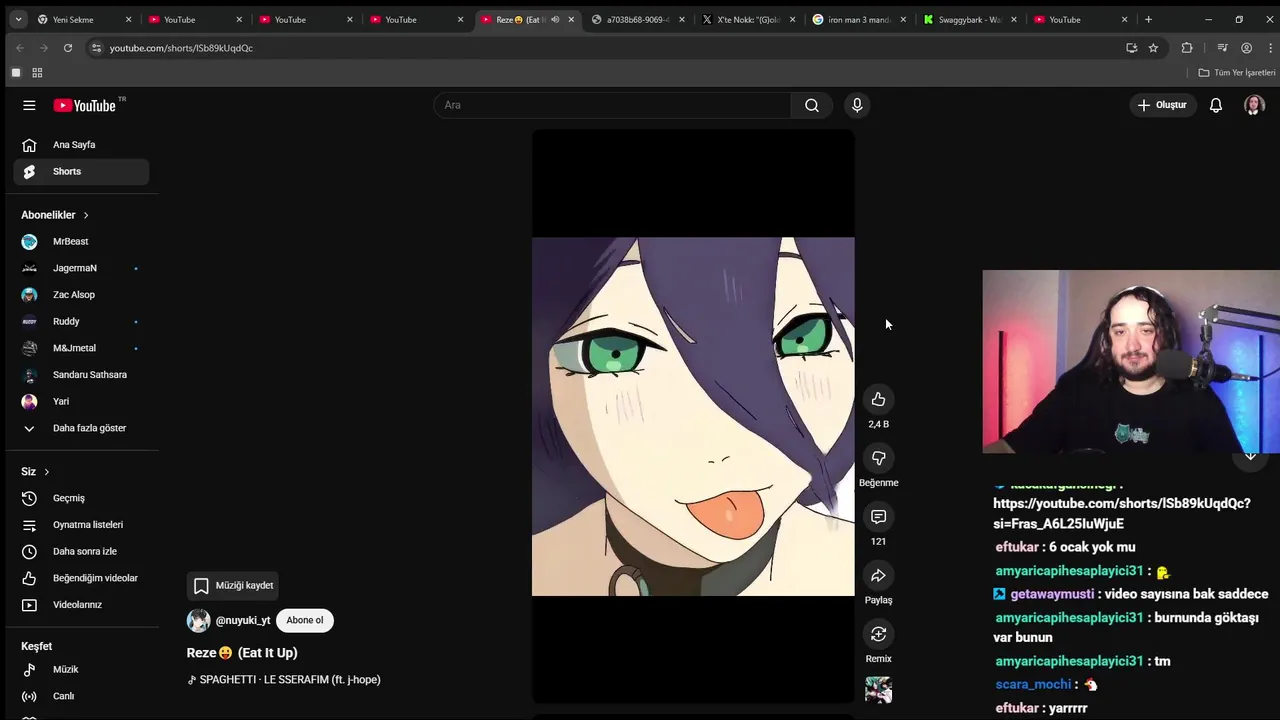Open media controls icon in toolbar
This screenshot has width=1280, height=720.
pyautogui.click(x=1222, y=48)
